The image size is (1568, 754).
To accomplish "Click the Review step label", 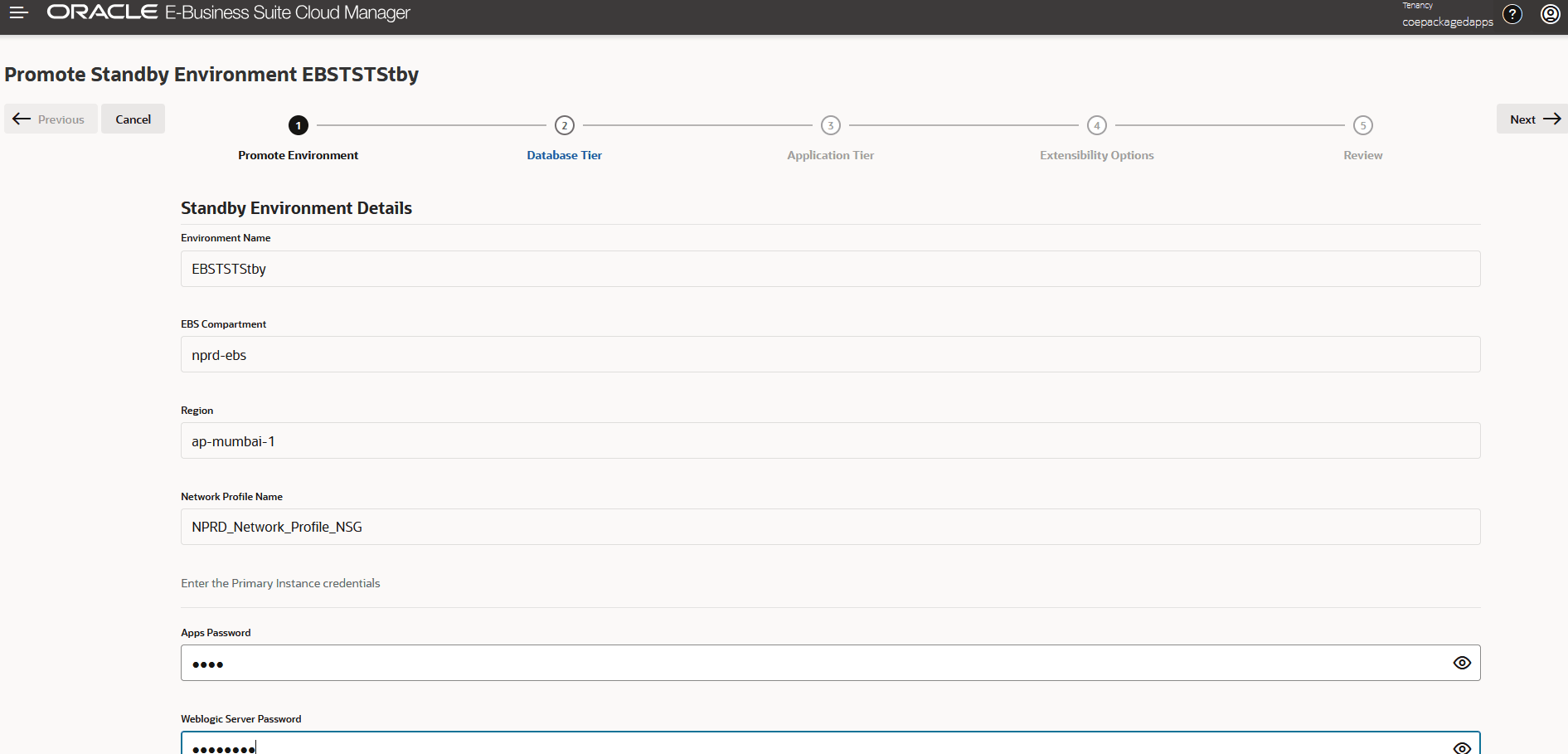I will pos(1363,155).
